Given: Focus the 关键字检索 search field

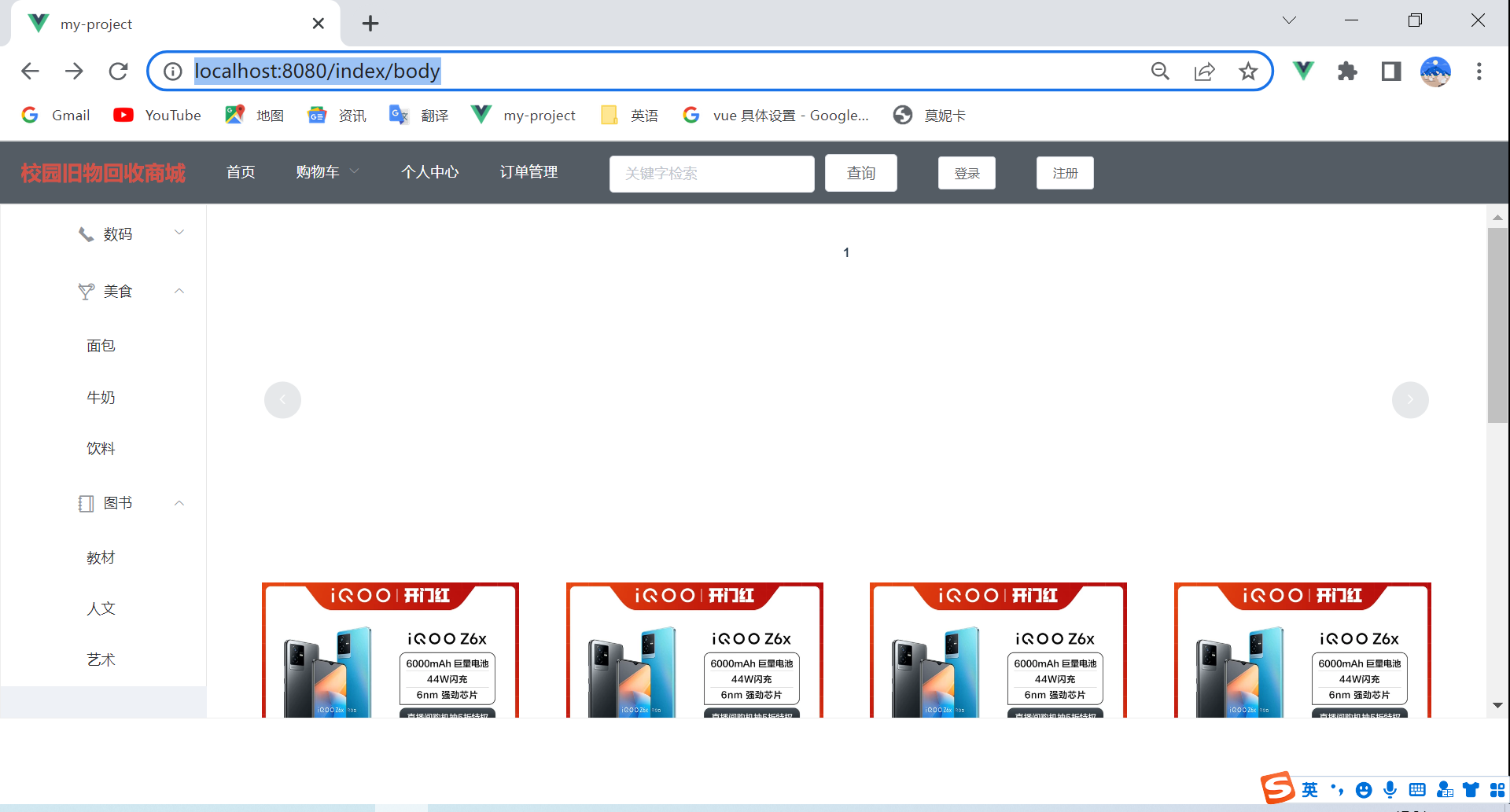Looking at the screenshot, I should (x=712, y=174).
